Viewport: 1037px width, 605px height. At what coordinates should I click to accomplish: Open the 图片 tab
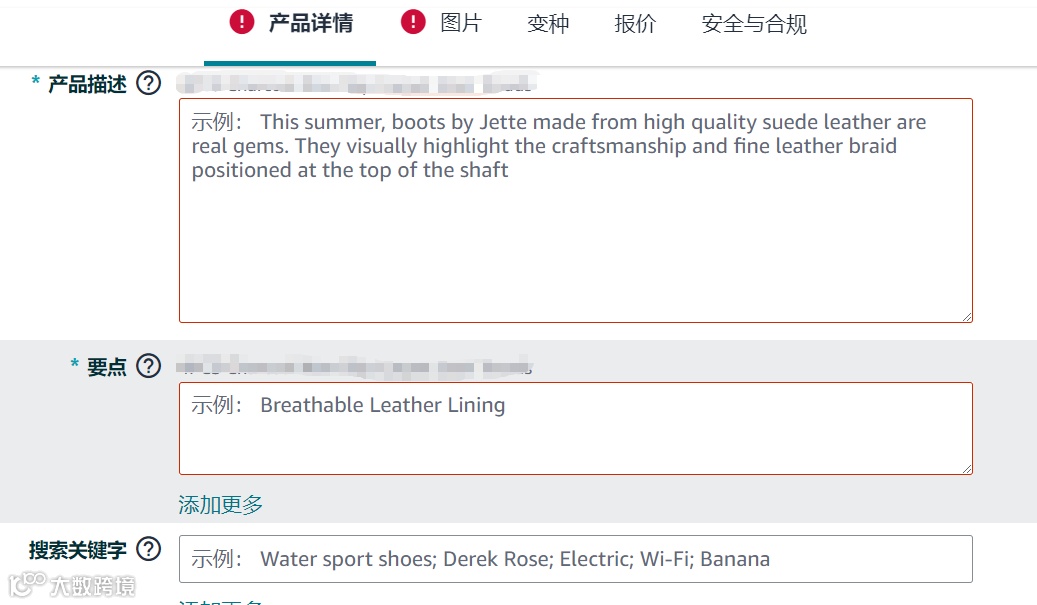[461, 23]
